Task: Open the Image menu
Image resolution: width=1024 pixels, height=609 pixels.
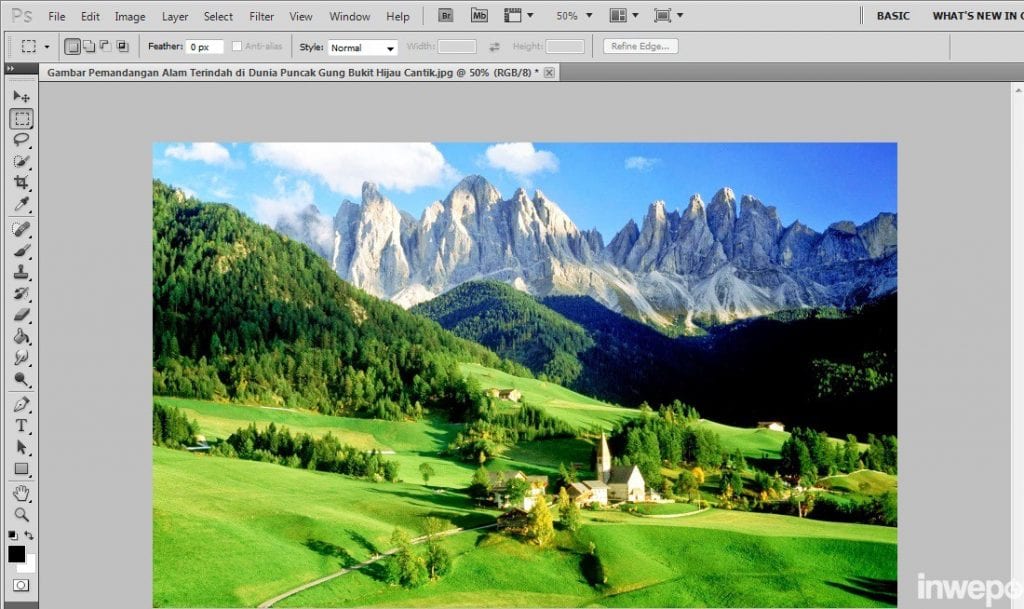Action: (x=130, y=16)
